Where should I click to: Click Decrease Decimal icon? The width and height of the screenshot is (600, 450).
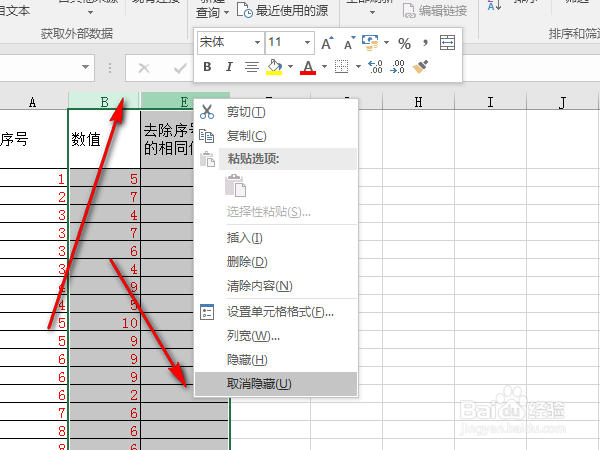(x=397, y=67)
